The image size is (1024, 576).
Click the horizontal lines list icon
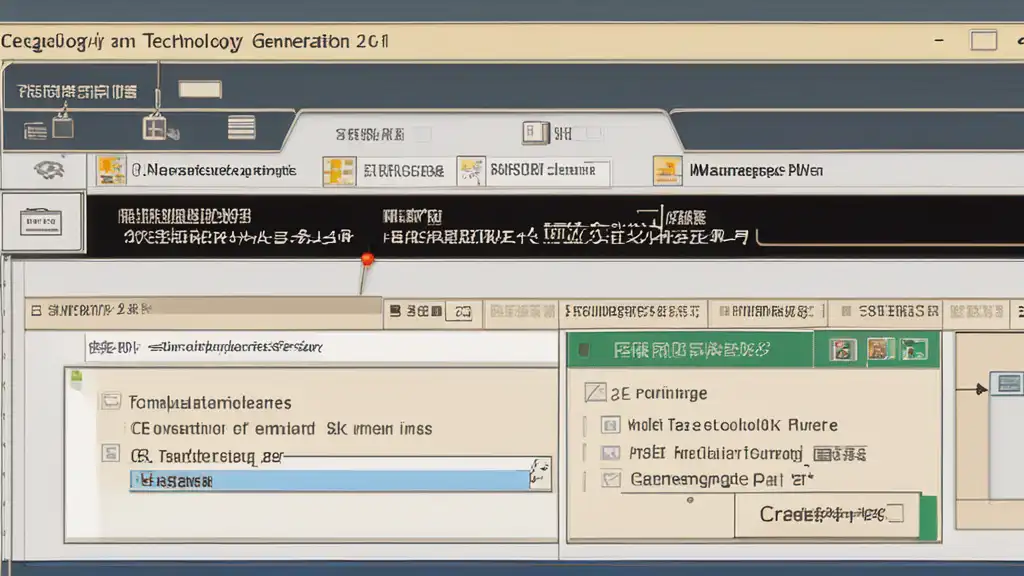pyautogui.click(x=241, y=127)
